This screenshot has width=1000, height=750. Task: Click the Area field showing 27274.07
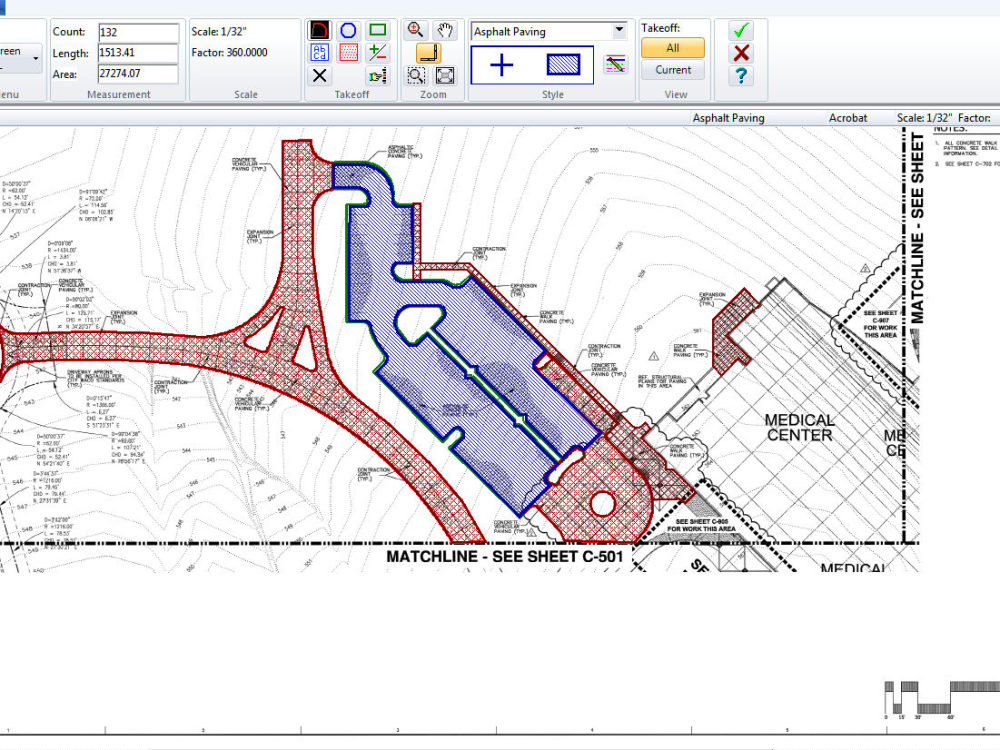[x=138, y=74]
